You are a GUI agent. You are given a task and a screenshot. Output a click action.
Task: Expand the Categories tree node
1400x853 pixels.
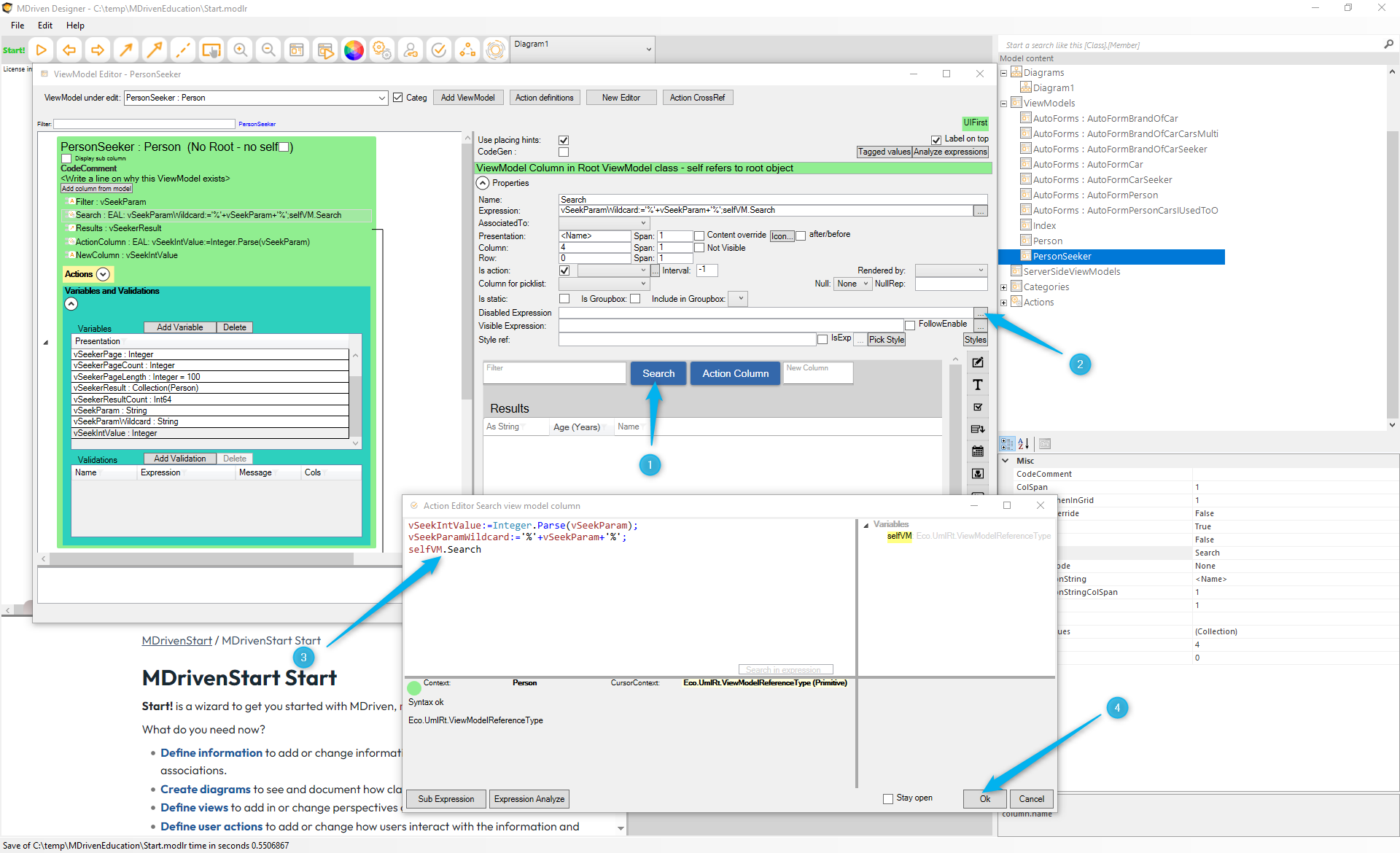tap(1003, 287)
